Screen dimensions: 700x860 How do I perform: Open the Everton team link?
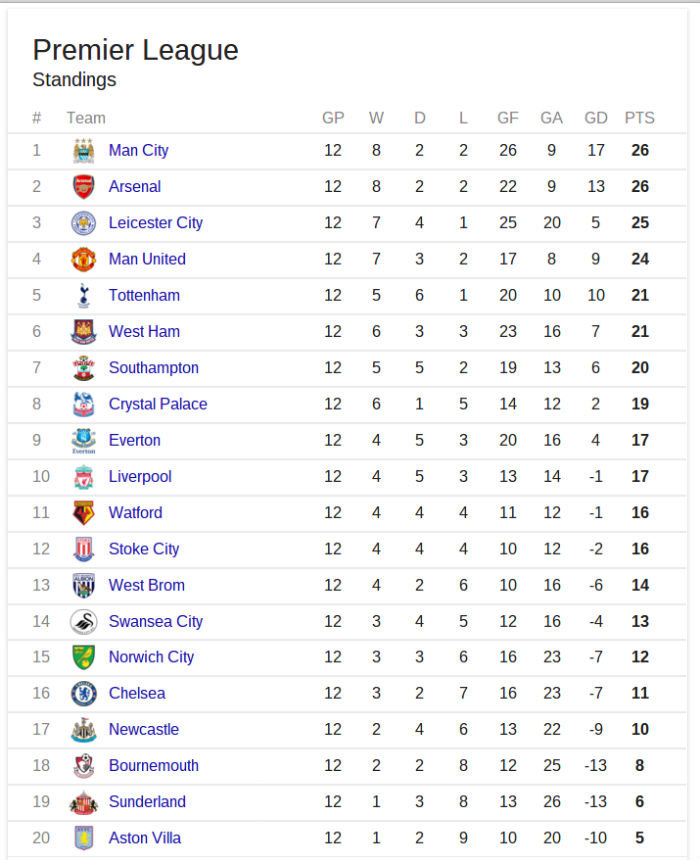click(134, 440)
